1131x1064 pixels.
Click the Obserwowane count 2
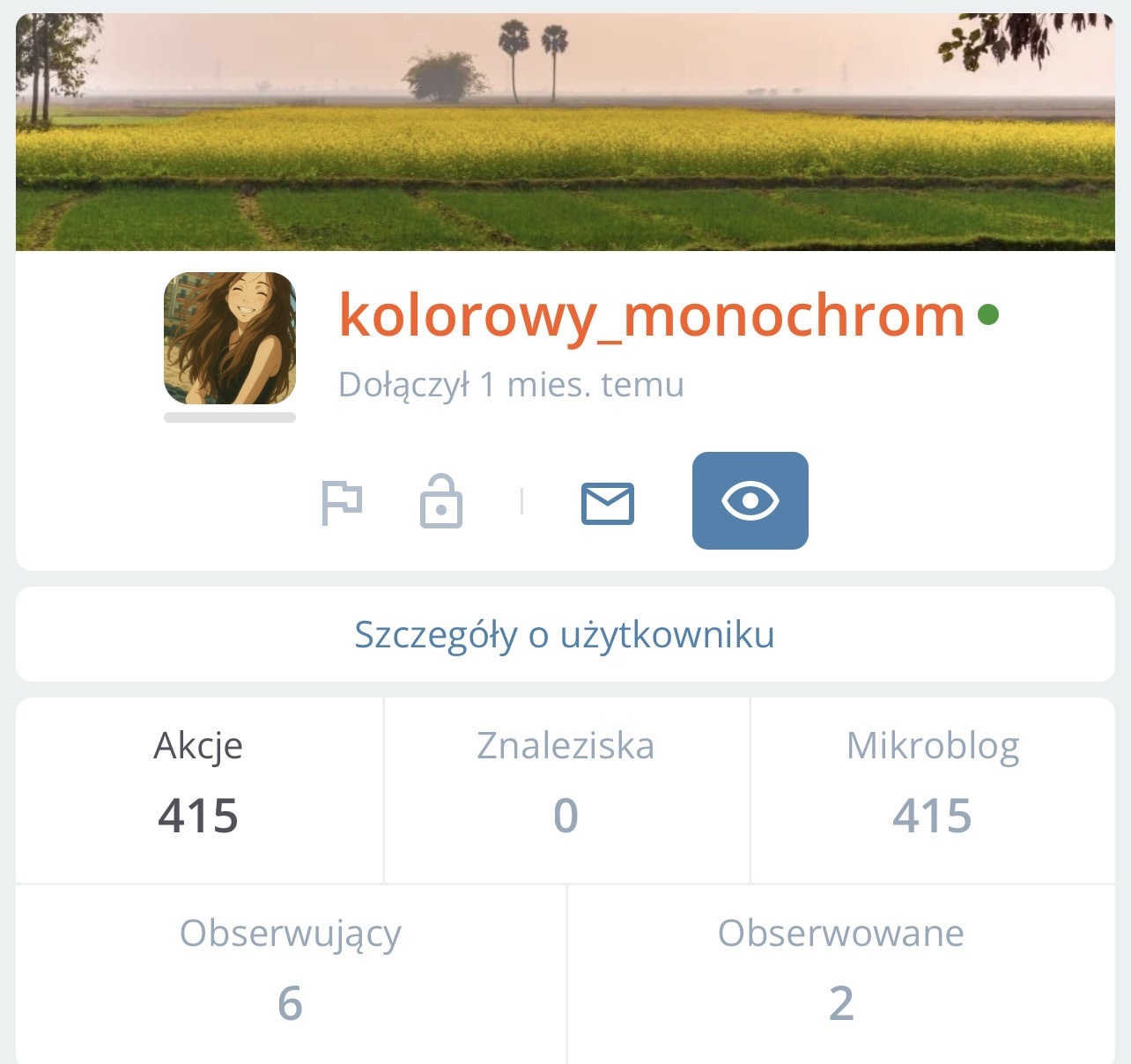pyautogui.click(x=841, y=1003)
